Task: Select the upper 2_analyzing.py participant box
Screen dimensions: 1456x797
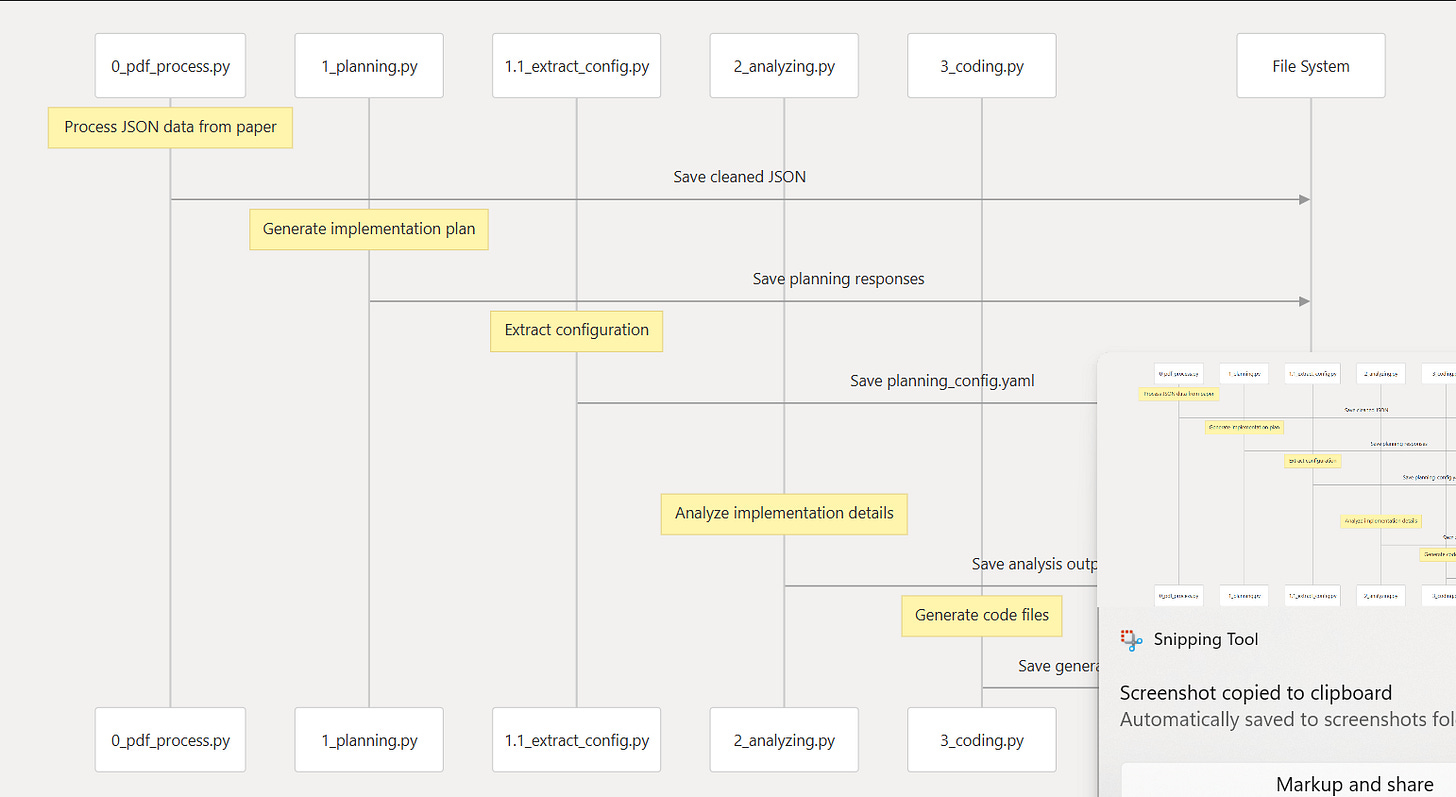Action: (784, 66)
